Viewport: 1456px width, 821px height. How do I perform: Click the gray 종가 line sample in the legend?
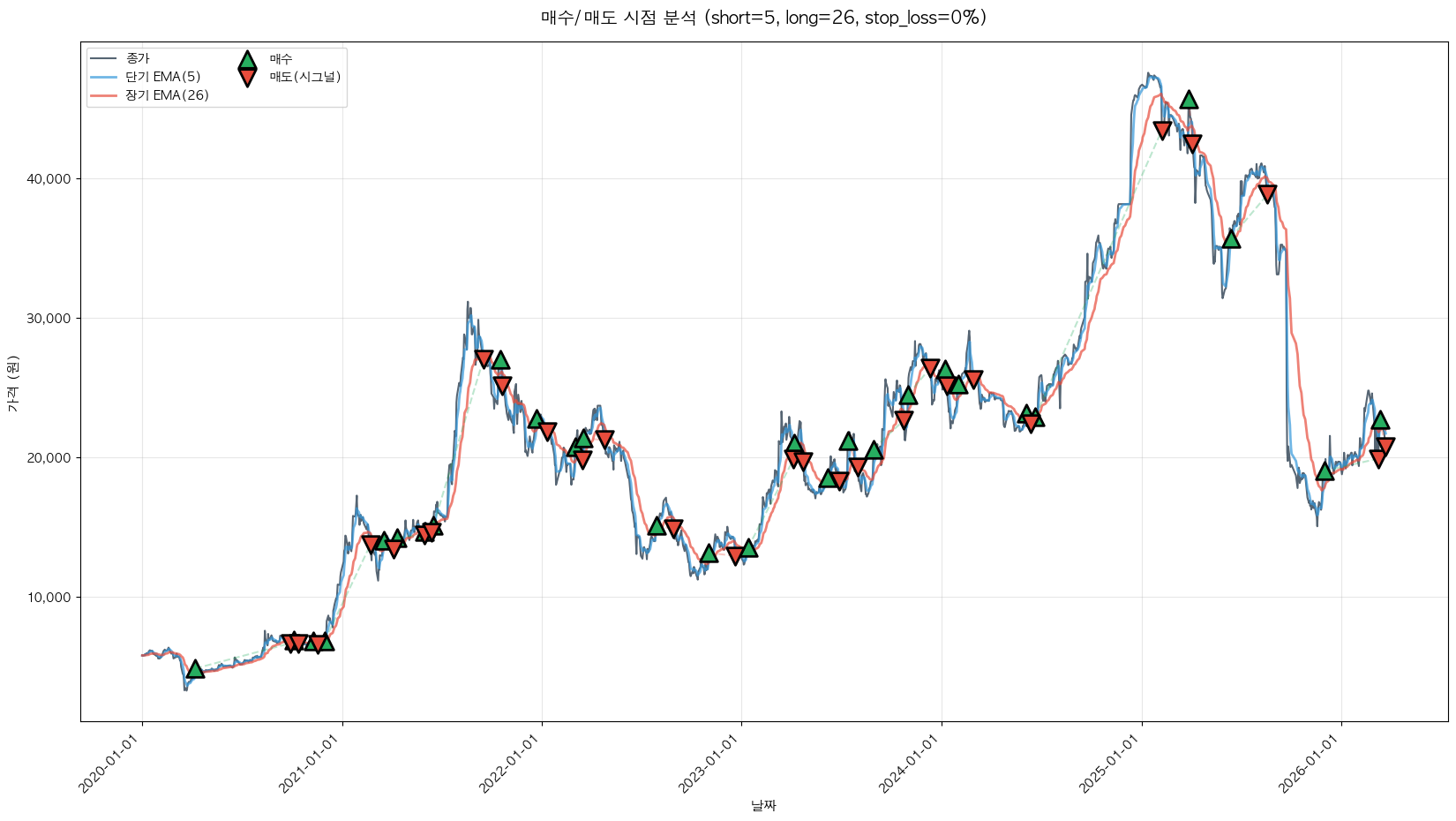click(103, 58)
